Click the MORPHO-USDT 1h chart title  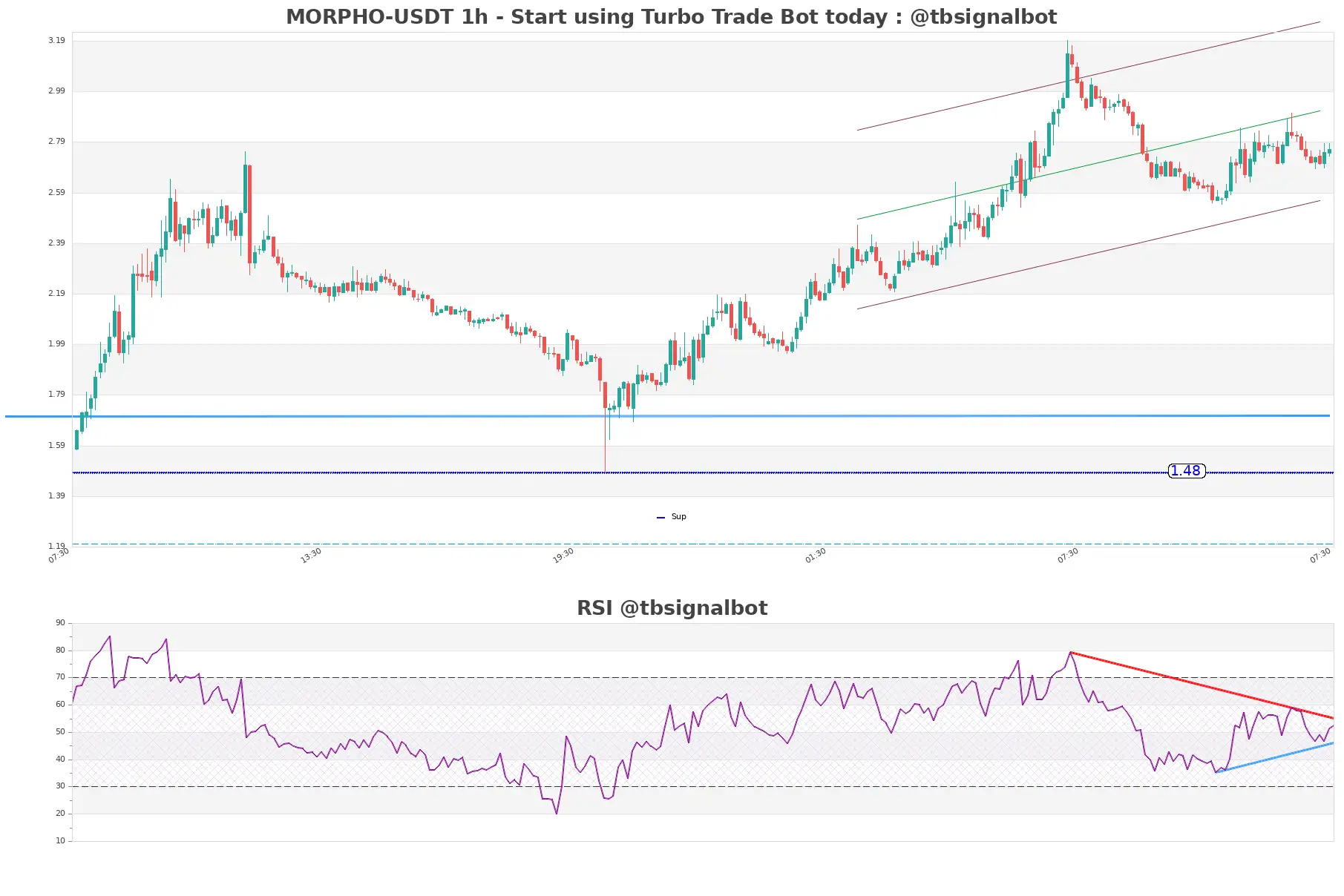pos(672,16)
